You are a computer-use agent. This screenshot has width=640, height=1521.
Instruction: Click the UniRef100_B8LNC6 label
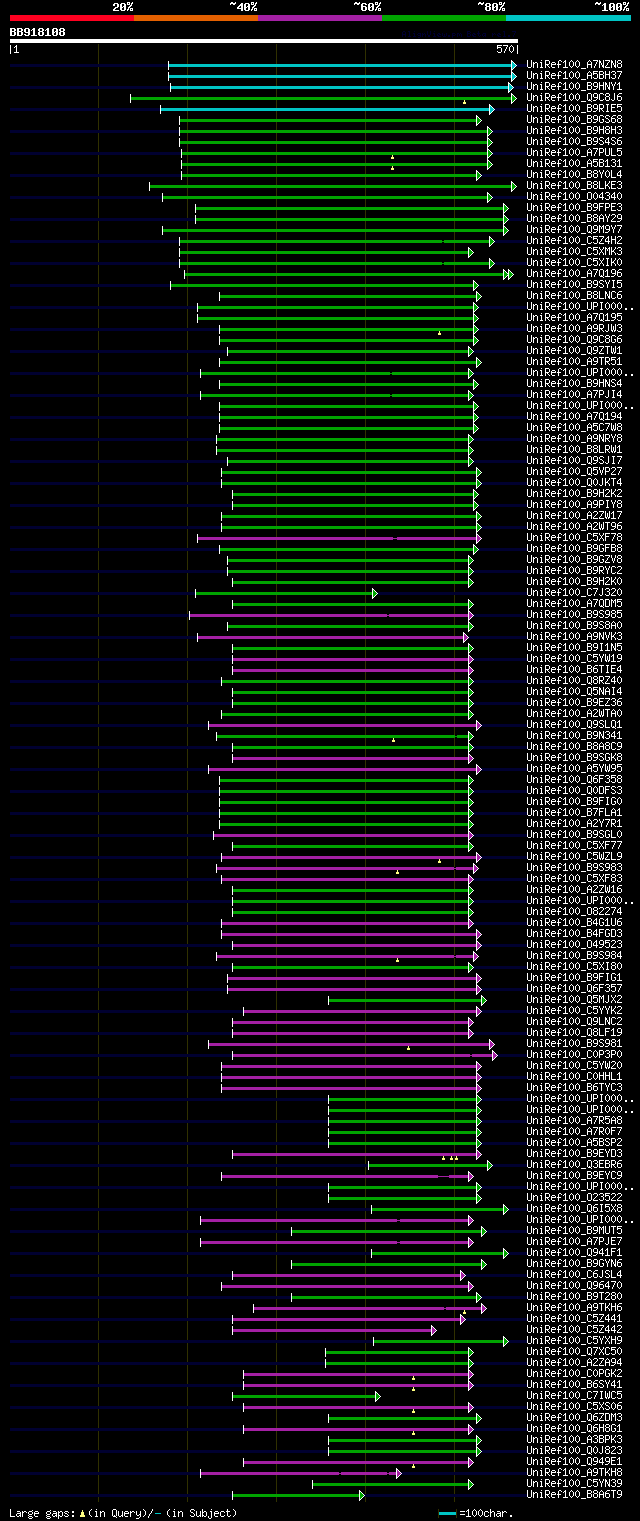572,295
